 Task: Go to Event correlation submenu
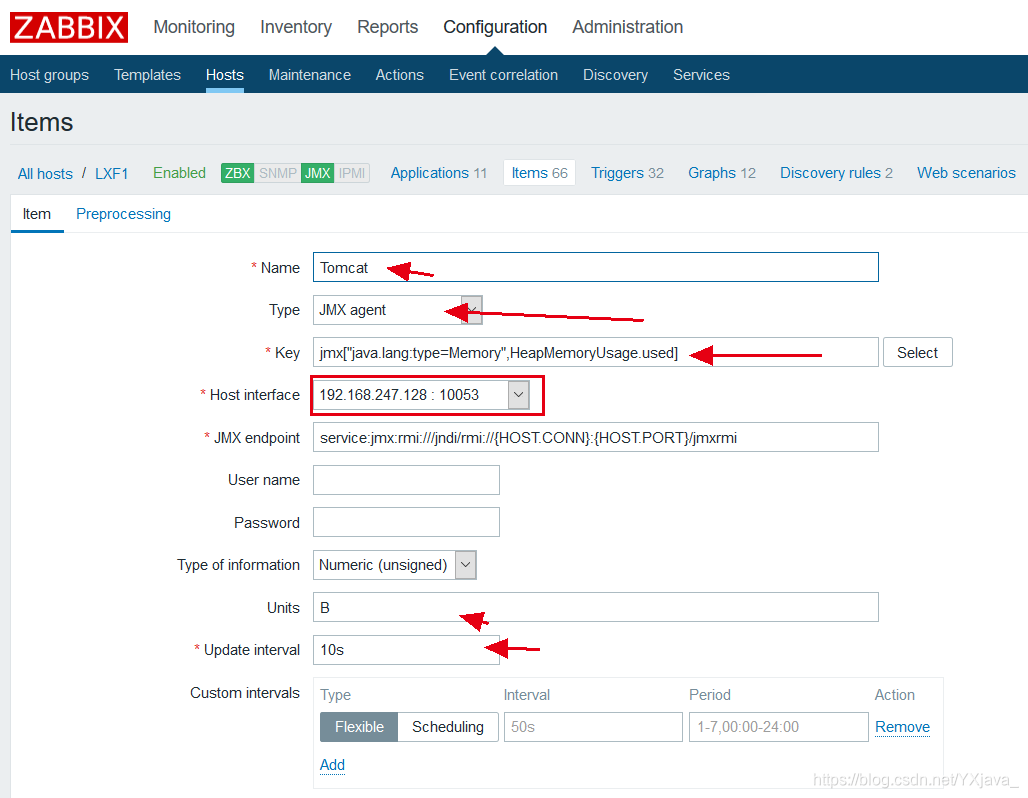pyautogui.click(x=504, y=75)
